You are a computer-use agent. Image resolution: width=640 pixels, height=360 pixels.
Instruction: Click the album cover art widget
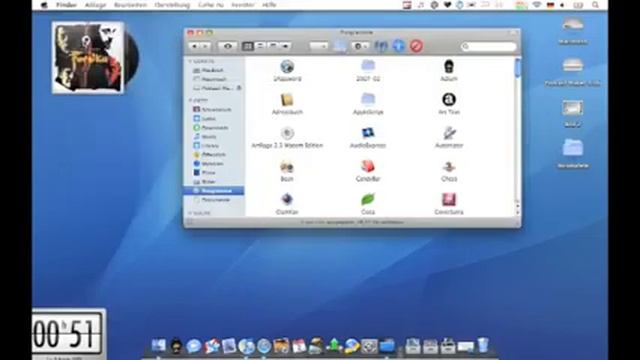pyautogui.click(x=88, y=58)
